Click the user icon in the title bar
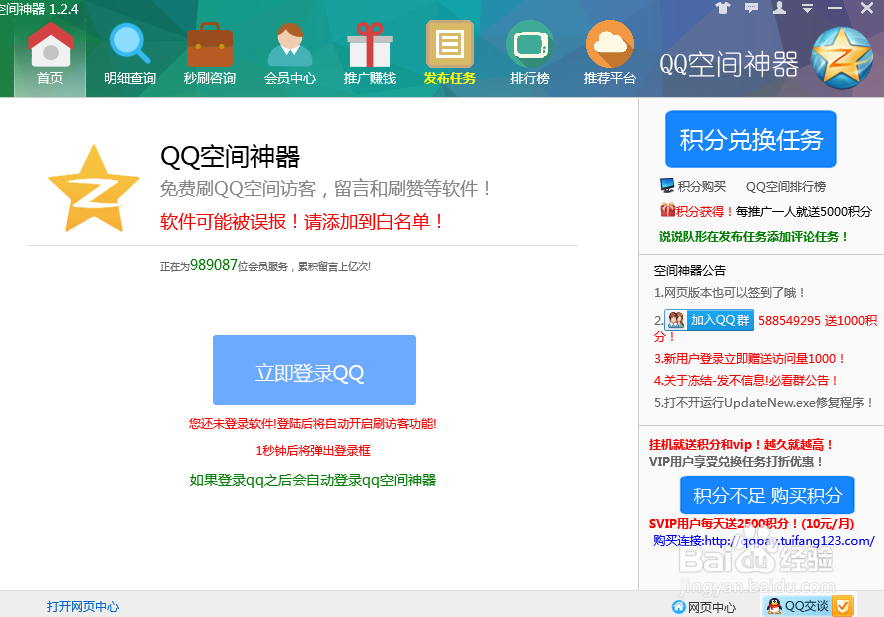 click(x=778, y=8)
